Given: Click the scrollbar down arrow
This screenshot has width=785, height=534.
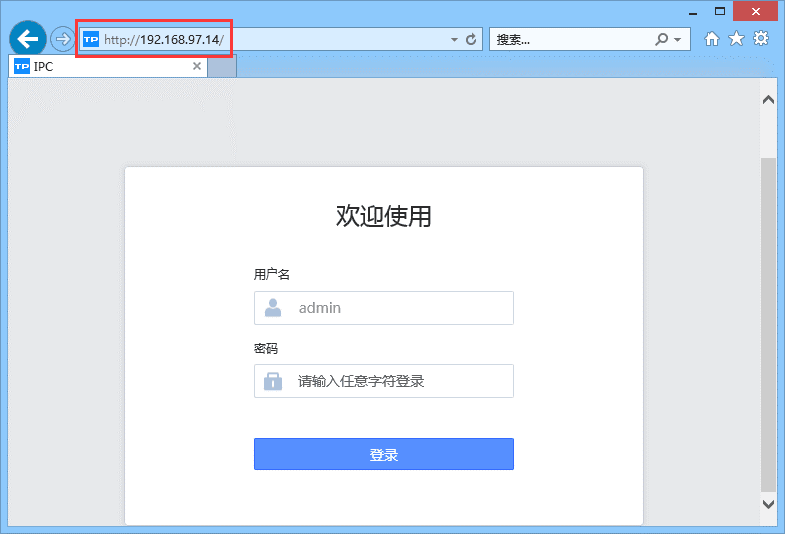Looking at the screenshot, I should coord(768,504).
